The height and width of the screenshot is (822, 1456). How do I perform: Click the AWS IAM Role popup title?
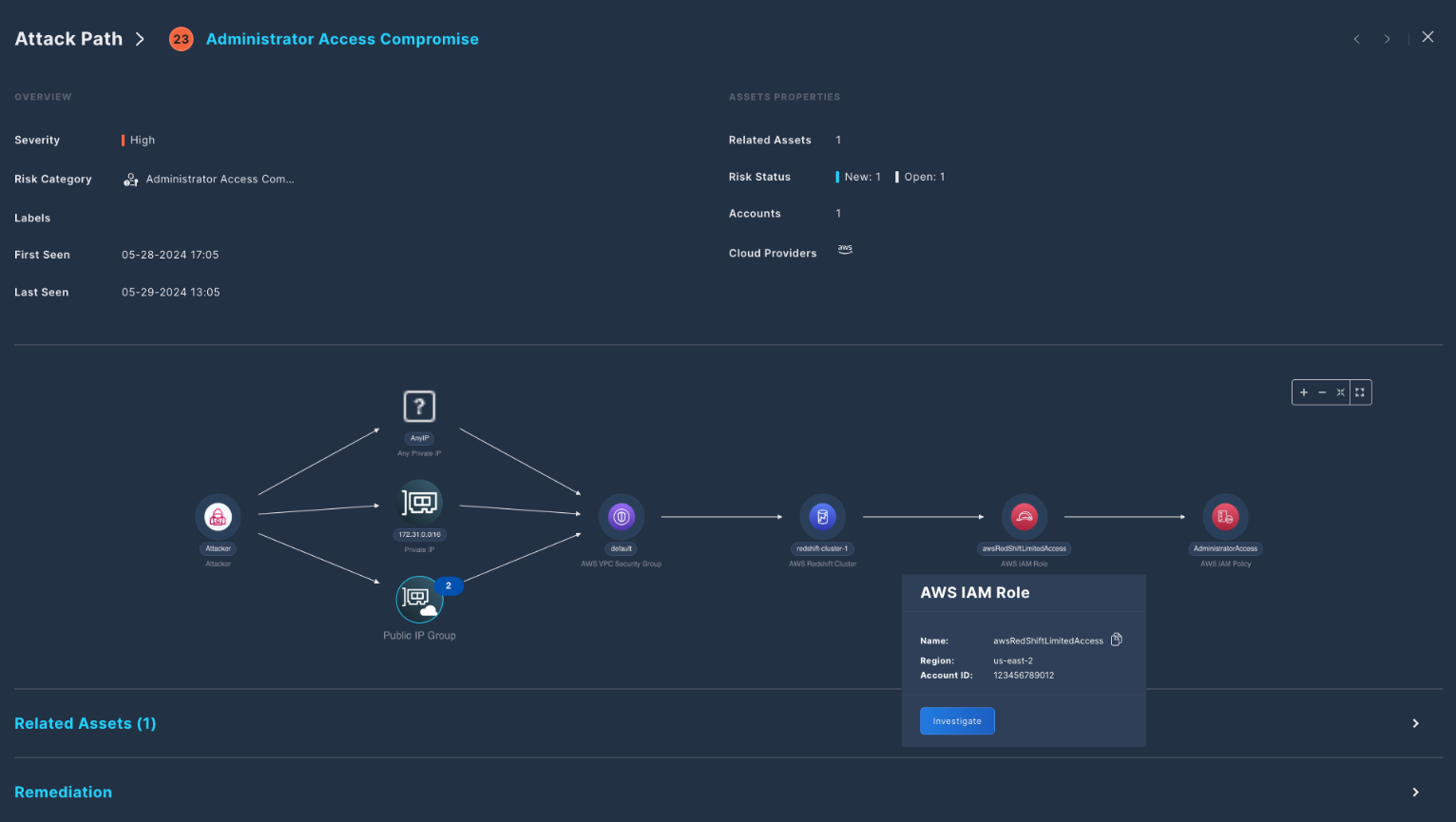975,593
